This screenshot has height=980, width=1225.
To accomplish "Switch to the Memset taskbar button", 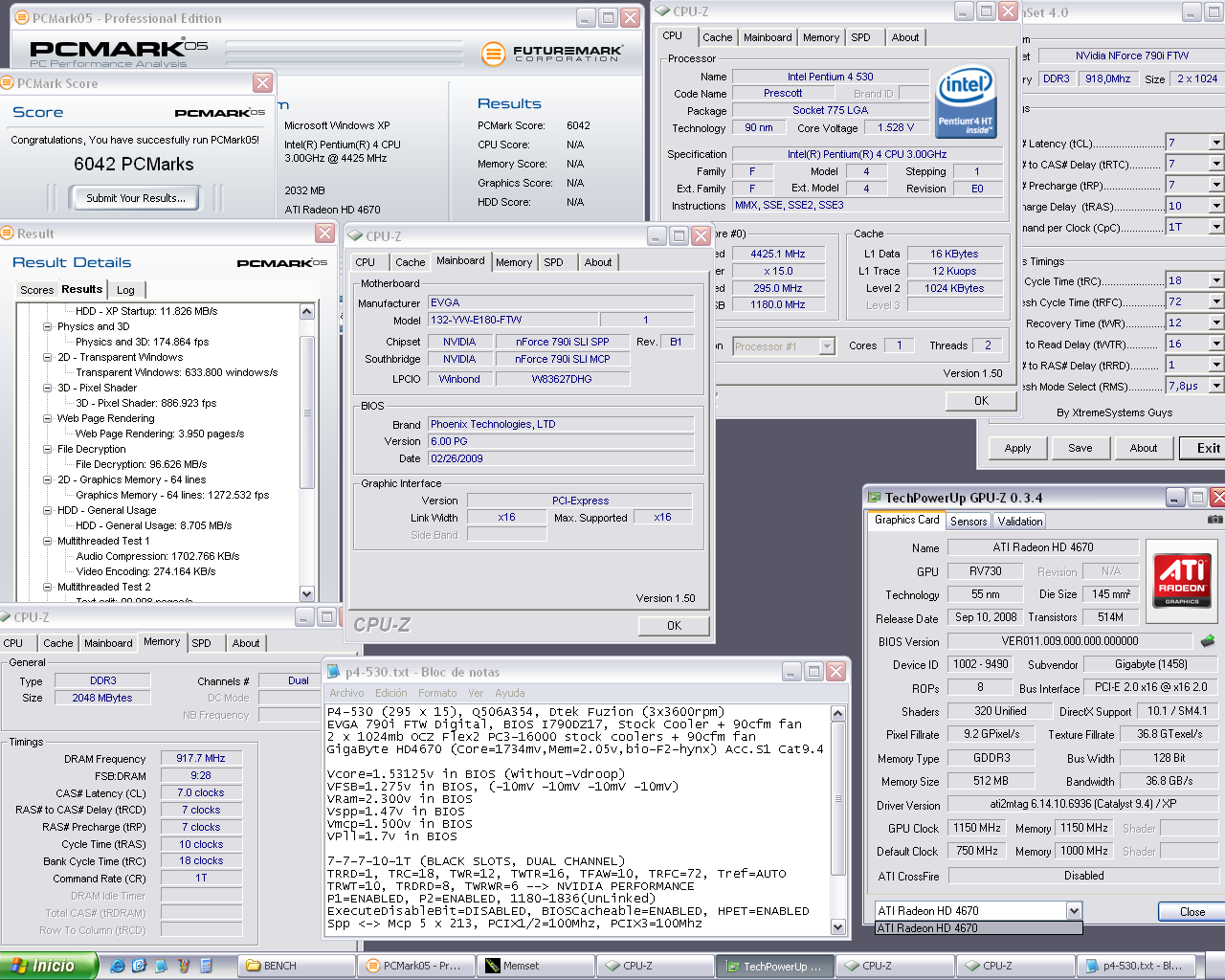I will (537, 966).
